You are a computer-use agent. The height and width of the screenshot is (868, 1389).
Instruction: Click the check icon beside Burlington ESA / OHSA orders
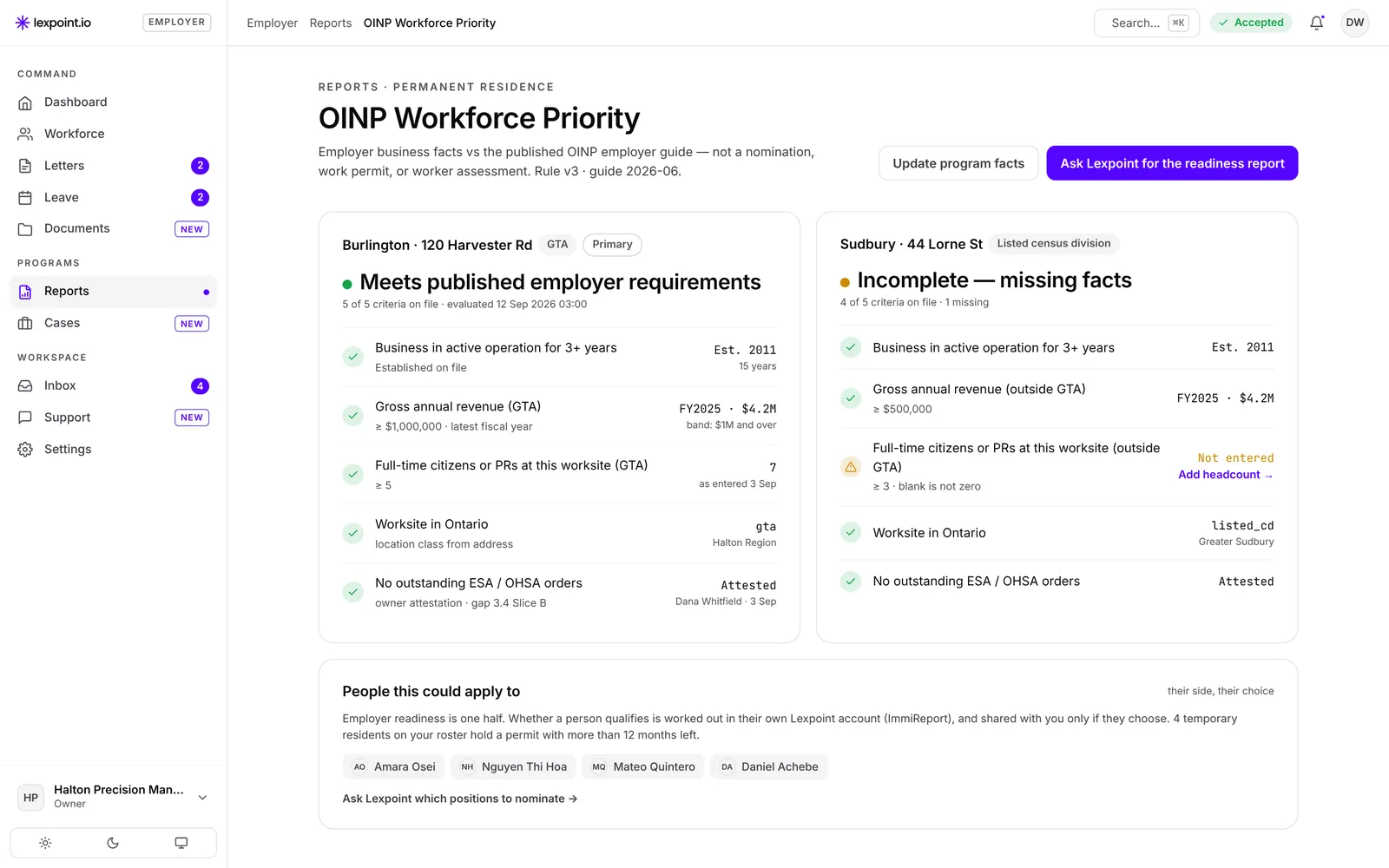pyautogui.click(x=352, y=592)
